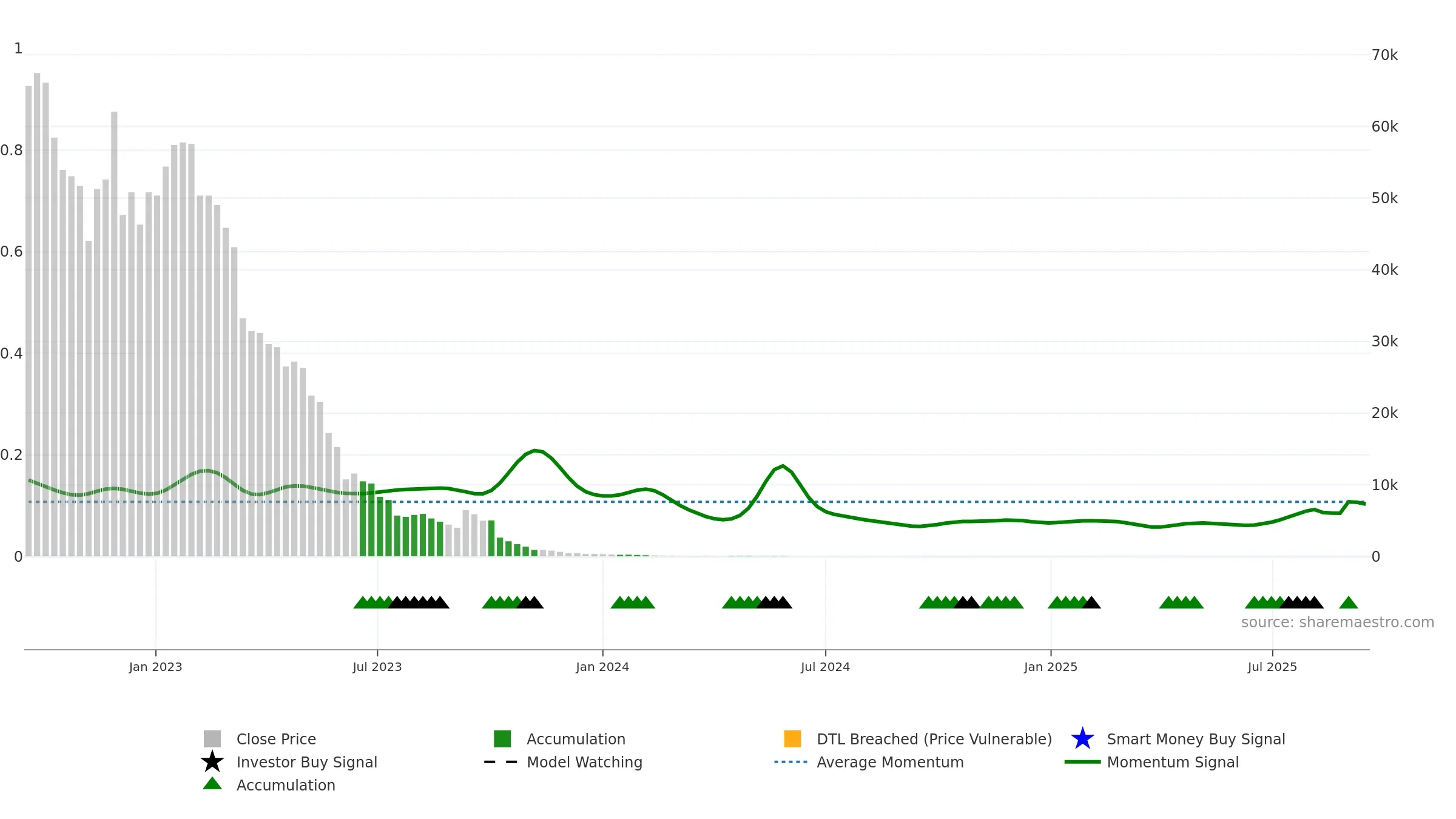Click the Jul 2023 axis label
Viewport: 1456px width, 819px height.
pyautogui.click(x=377, y=667)
